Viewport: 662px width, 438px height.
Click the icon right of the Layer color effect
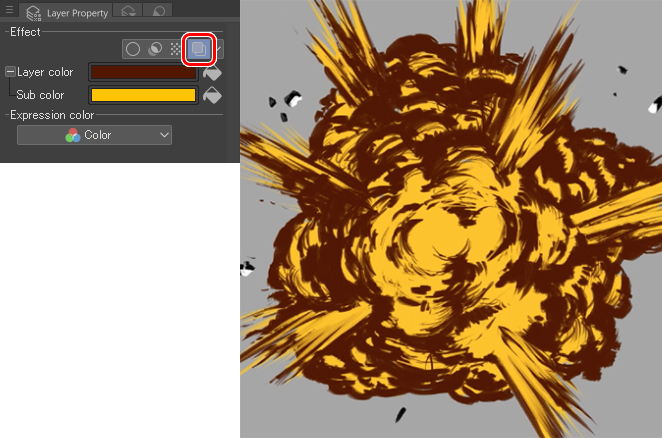[x=219, y=48]
